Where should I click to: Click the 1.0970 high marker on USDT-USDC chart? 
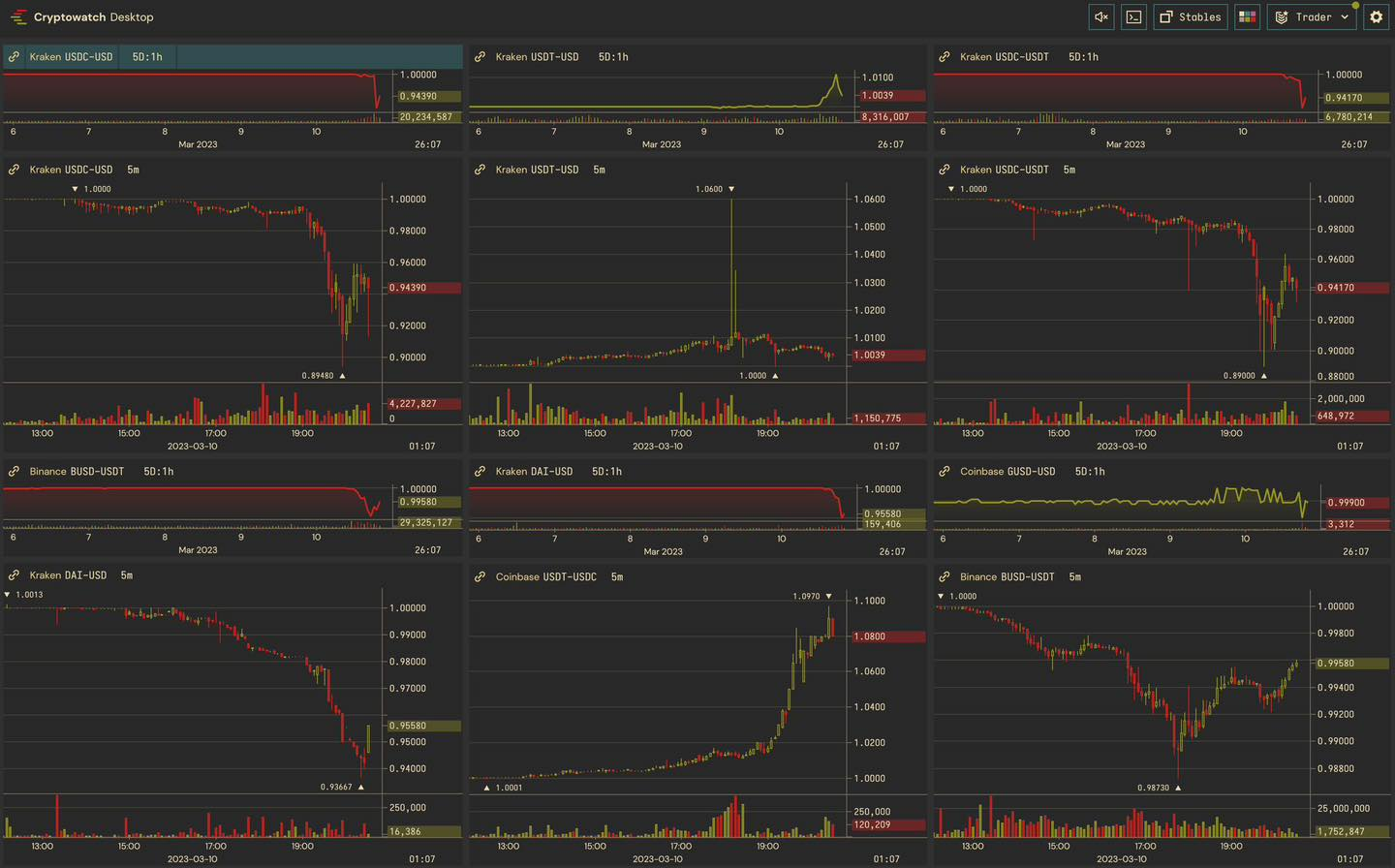click(x=812, y=597)
